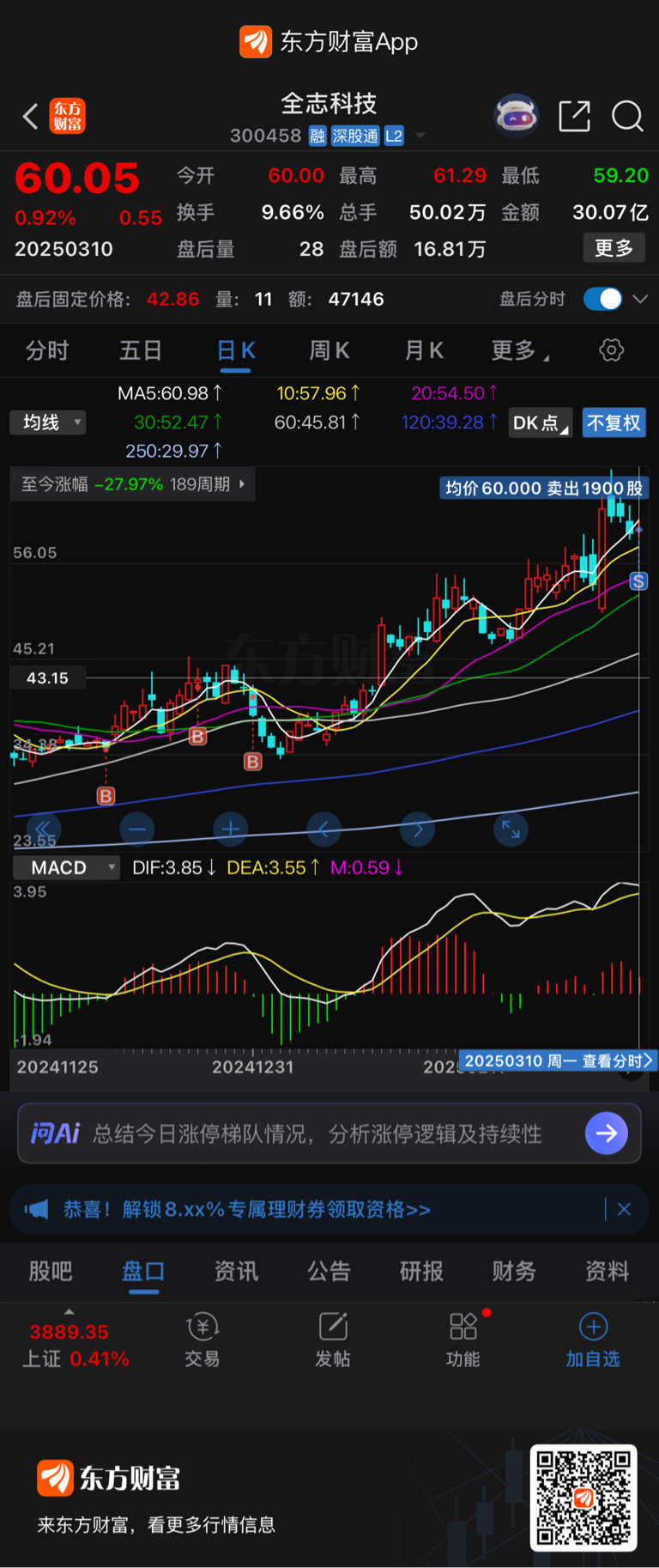Close the promotion banner
This screenshot has width=659, height=1568.
(624, 1209)
